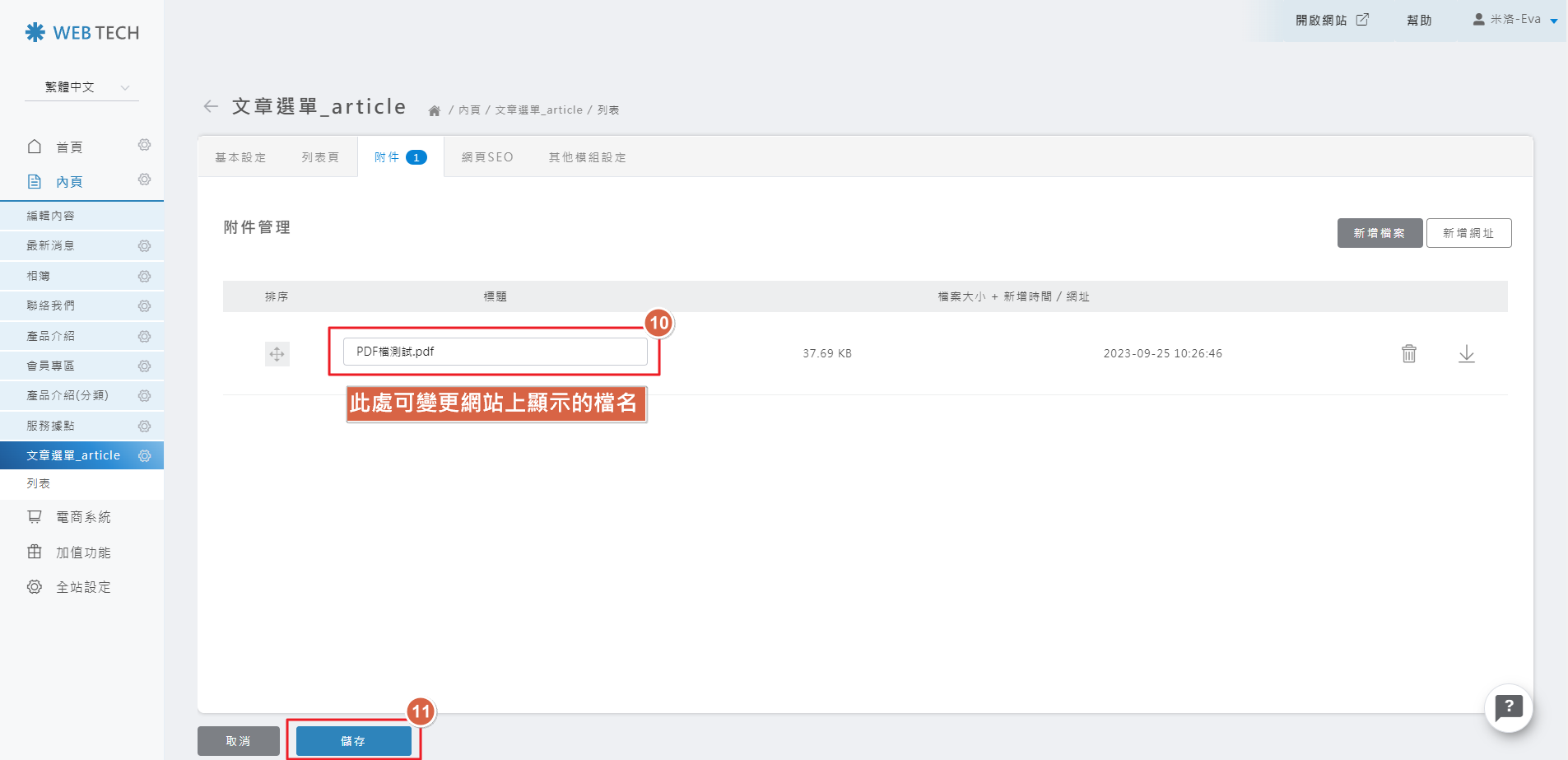
Task: Delete the PDF attachment with trash icon
Action: [x=1408, y=353]
